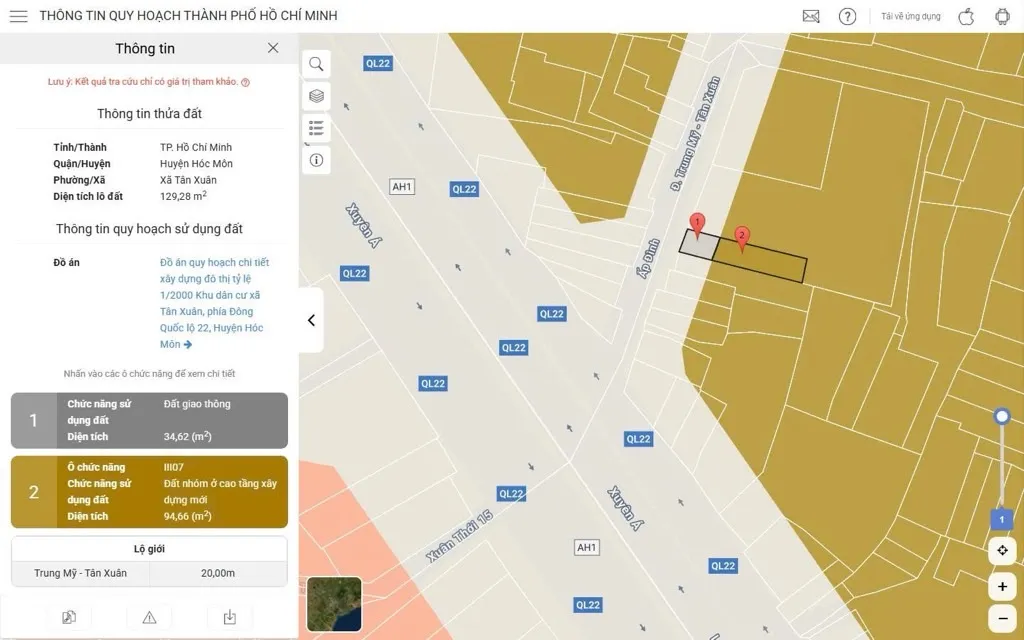
Task: Open the help question mark icon in header
Action: [x=847, y=16]
